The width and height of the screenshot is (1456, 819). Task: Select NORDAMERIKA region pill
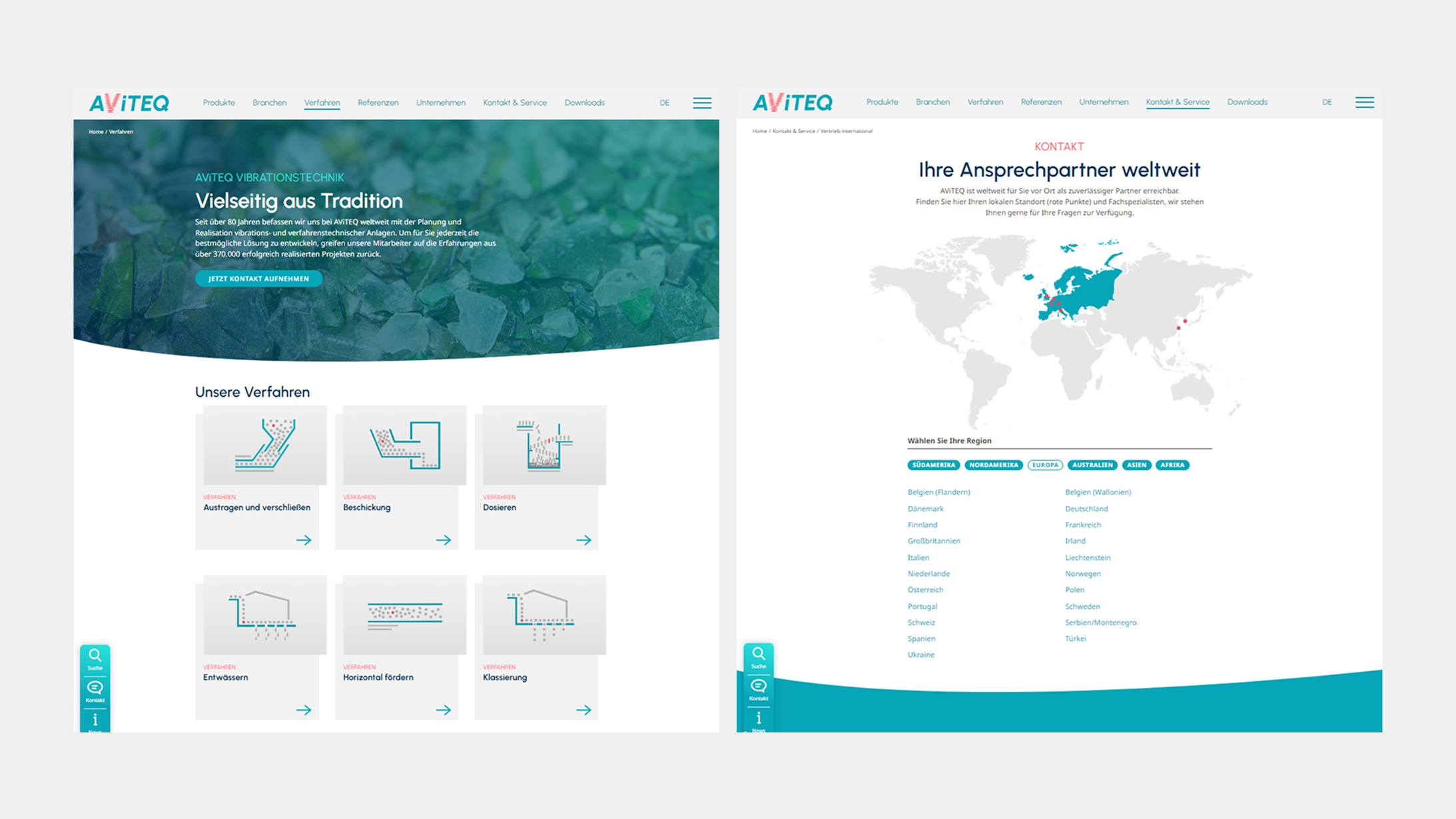[994, 465]
